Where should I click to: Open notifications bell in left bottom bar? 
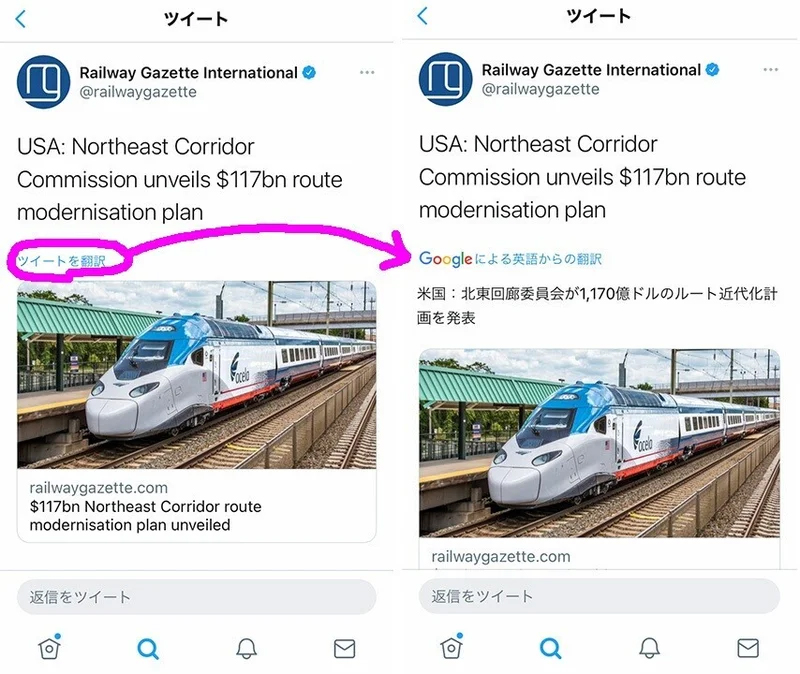[246, 649]
